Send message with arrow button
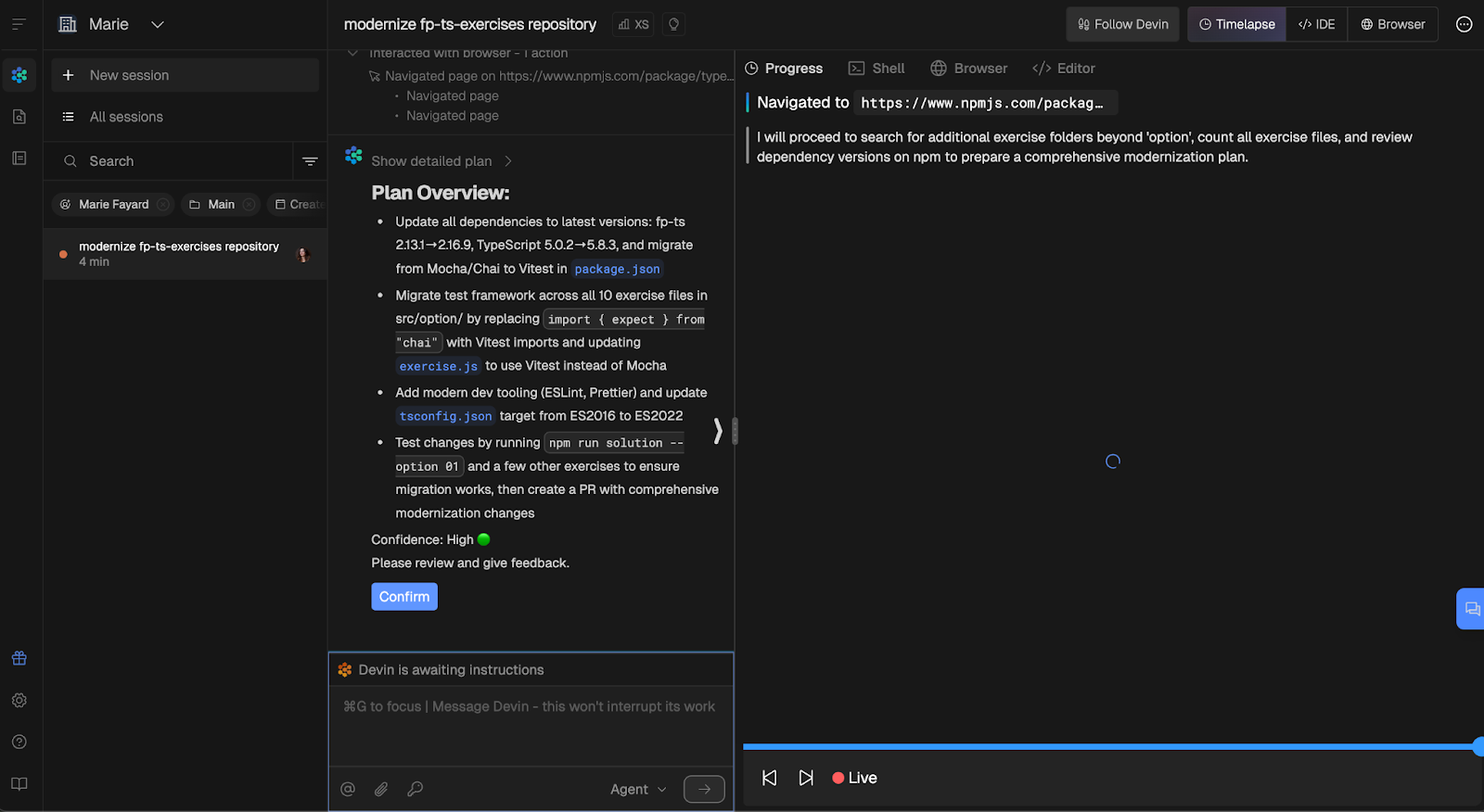Viewport: 1484px width, 812px height. [x=704, y=789]
